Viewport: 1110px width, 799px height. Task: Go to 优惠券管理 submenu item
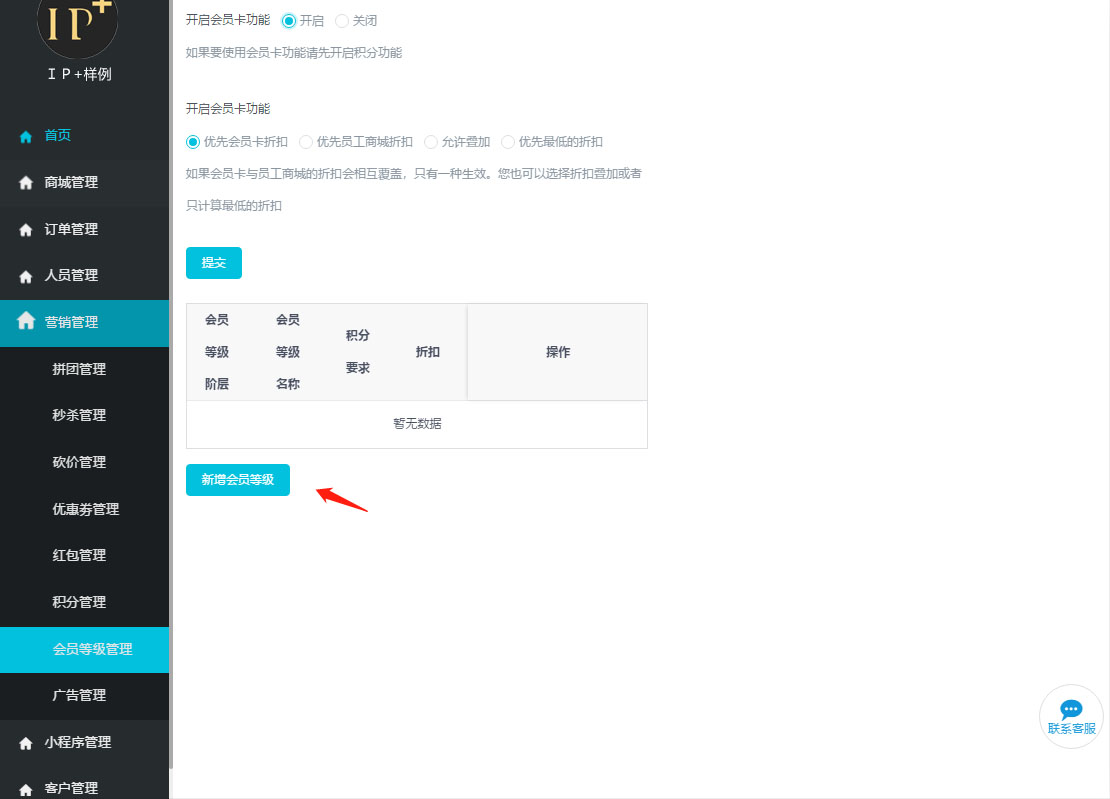85,509
